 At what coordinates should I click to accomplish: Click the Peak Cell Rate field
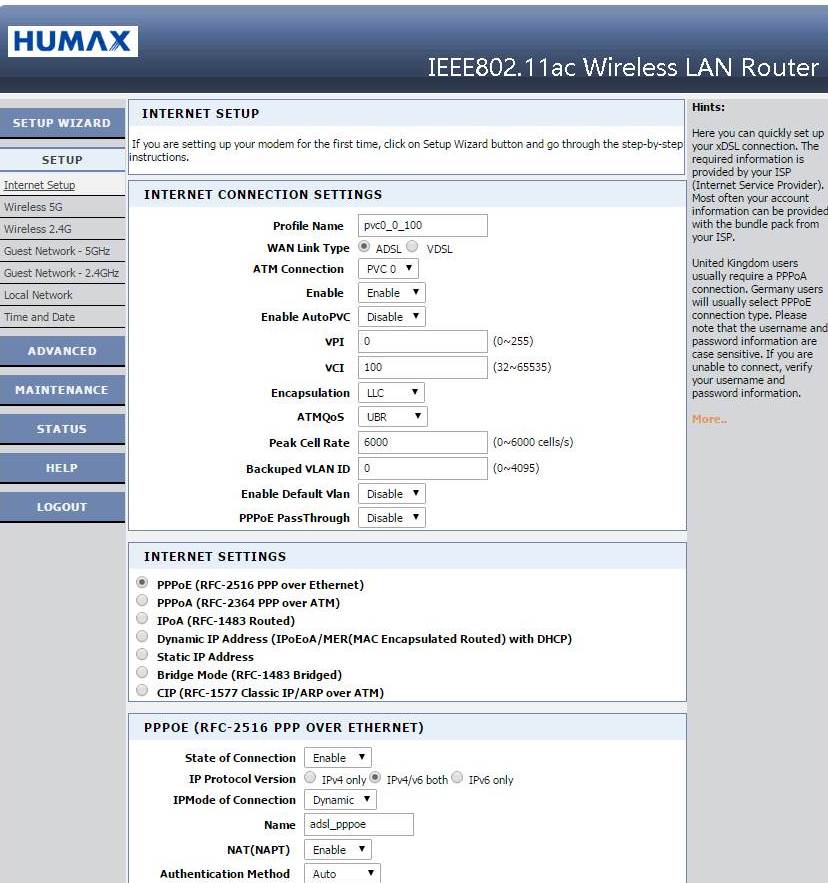[x=422, y=442]
